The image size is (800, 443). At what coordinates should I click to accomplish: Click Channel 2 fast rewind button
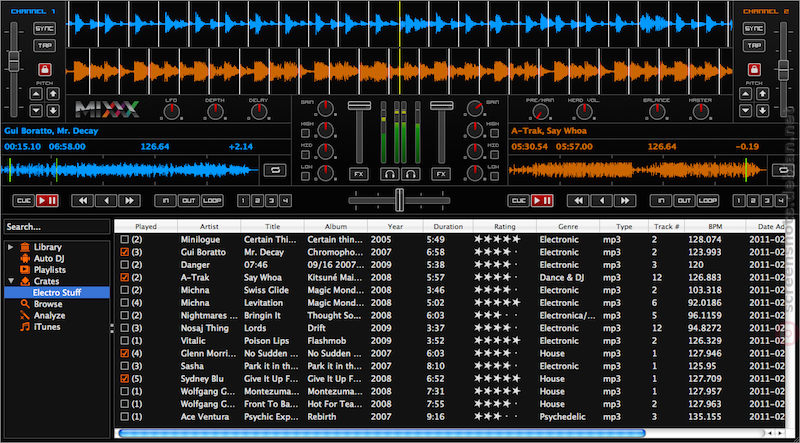(578, 201)
